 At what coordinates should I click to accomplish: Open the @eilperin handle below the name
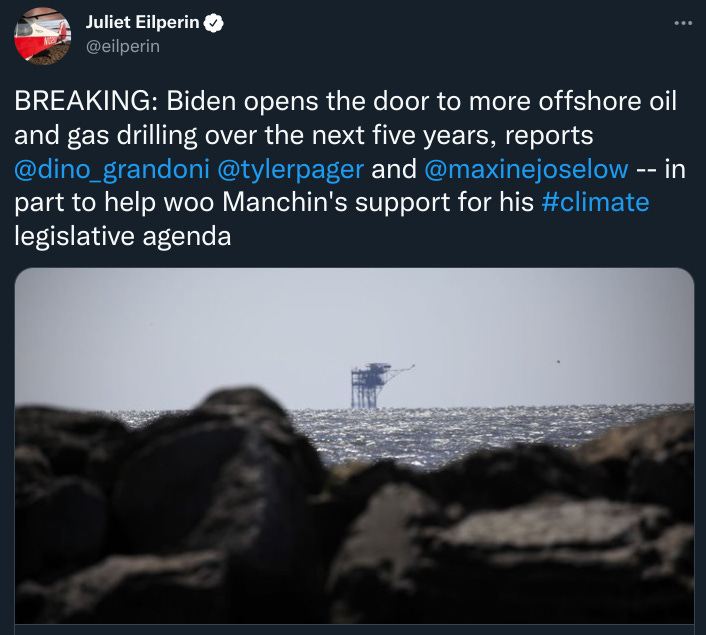pos(122,46)
